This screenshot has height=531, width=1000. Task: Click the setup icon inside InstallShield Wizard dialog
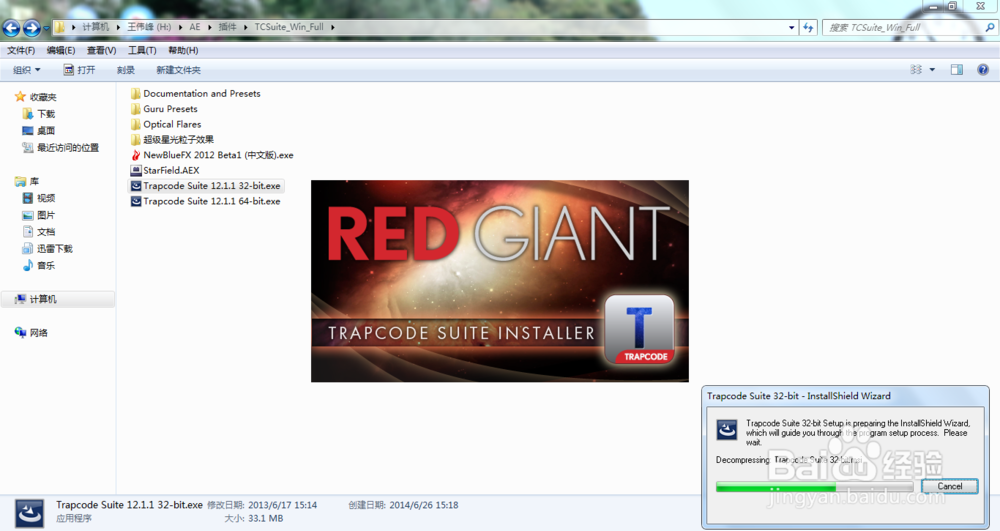click(x=727, y=430)
